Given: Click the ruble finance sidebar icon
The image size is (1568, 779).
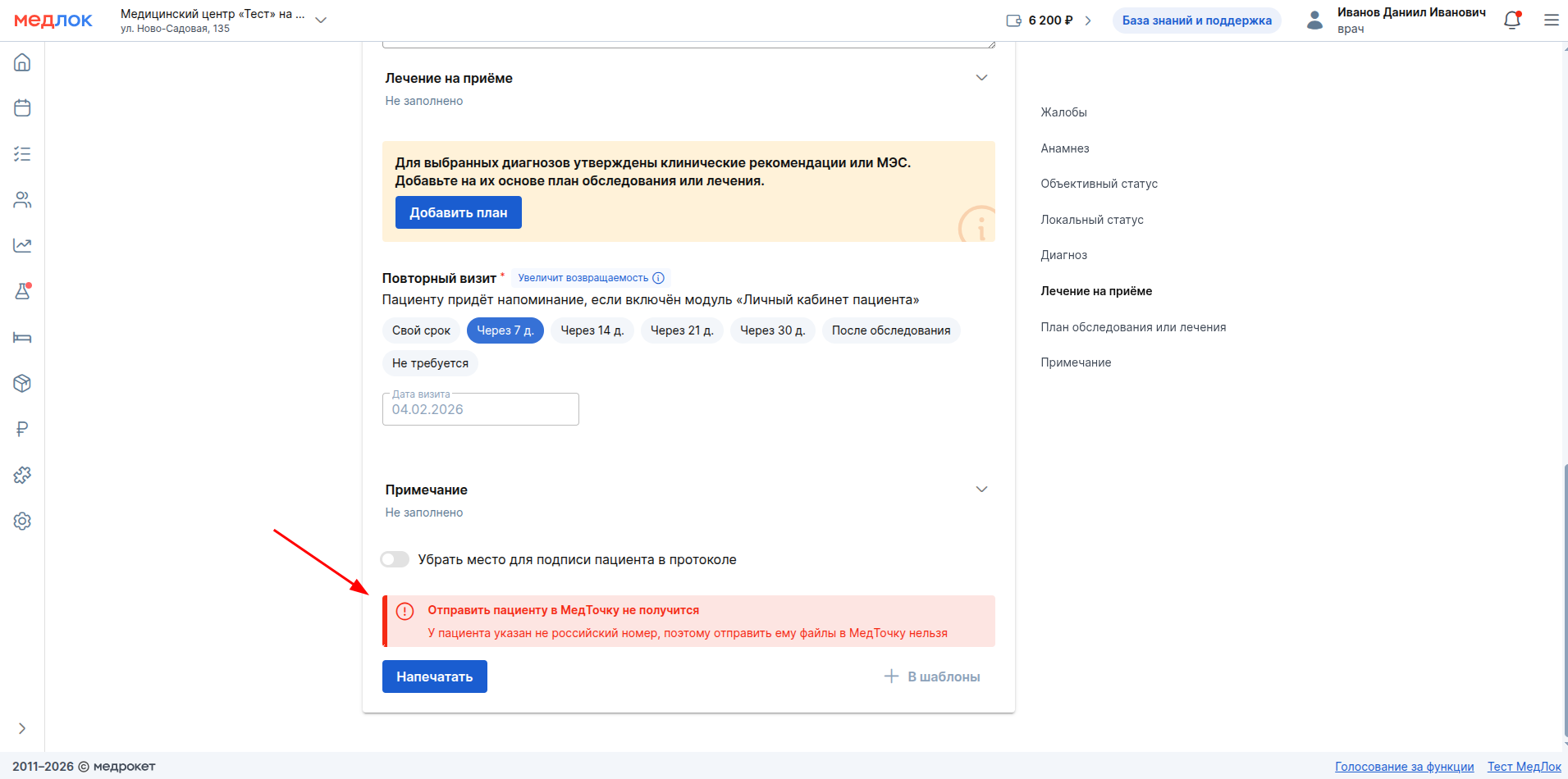Looking at the screenshot, I should [x=22, y=429].
